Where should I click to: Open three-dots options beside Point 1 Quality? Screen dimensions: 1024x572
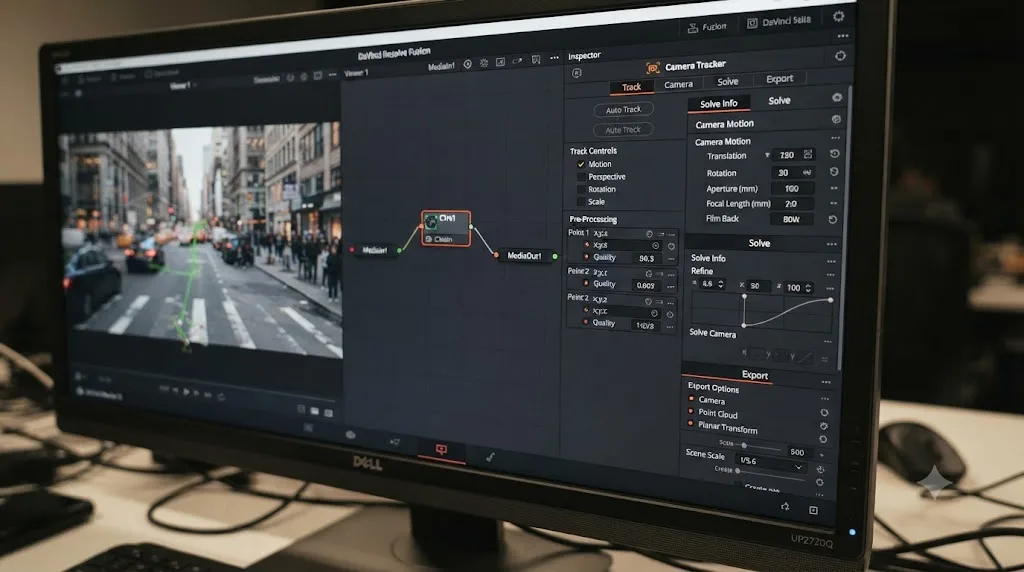click(x=671, y=259)
